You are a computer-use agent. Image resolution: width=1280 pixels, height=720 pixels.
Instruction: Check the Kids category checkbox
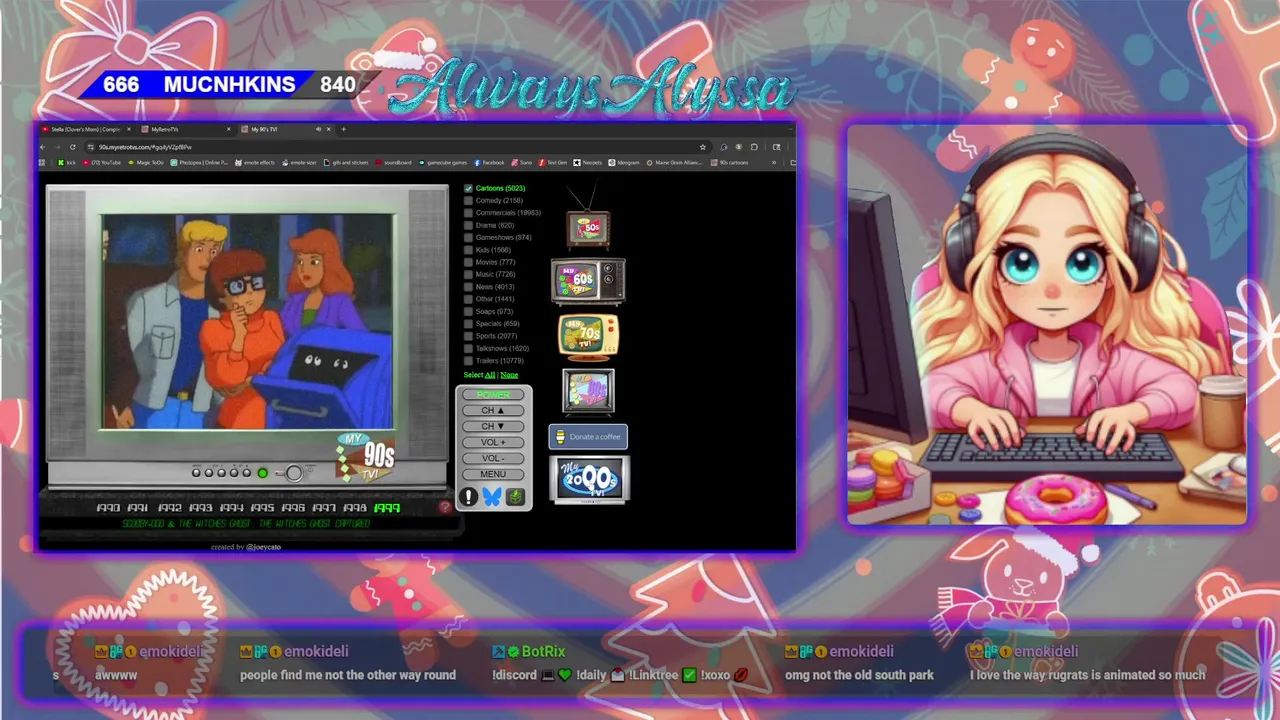coord(468,250)
